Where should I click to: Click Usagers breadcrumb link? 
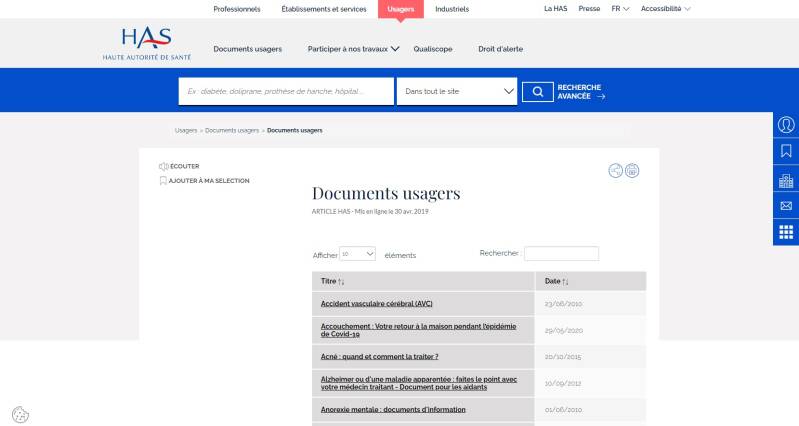click(185, 130)
